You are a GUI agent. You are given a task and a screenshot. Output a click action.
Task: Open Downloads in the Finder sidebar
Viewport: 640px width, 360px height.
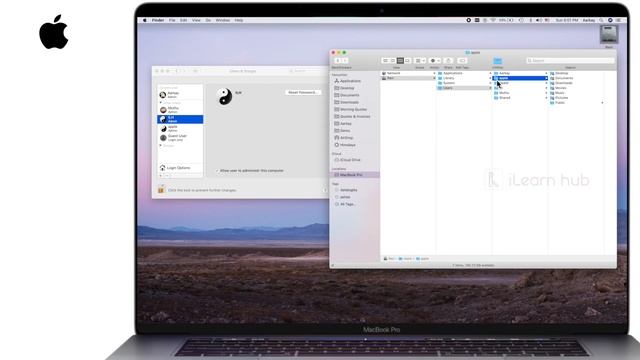(346, 102)
